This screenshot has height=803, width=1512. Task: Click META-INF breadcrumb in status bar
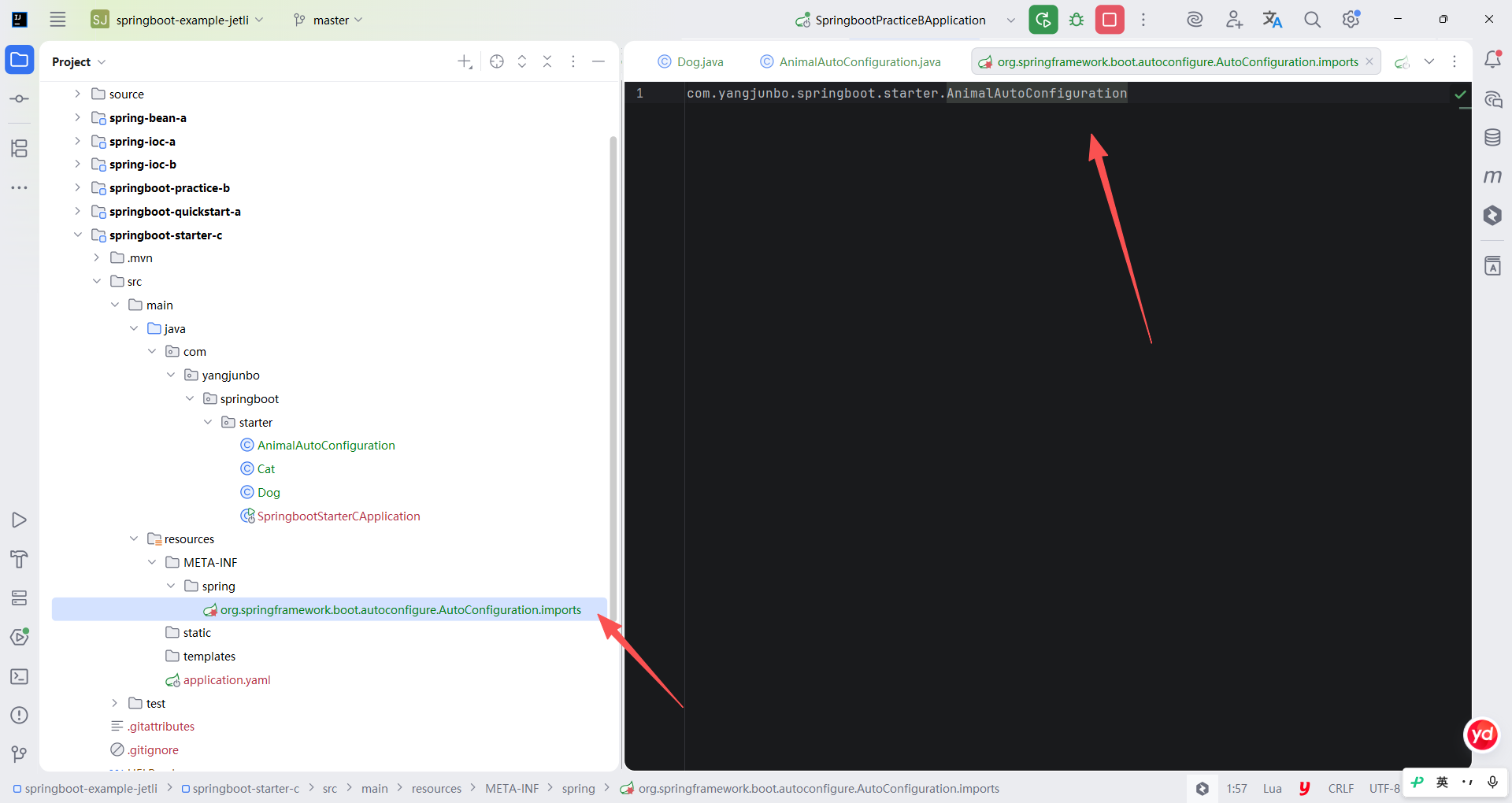(512, 788)
